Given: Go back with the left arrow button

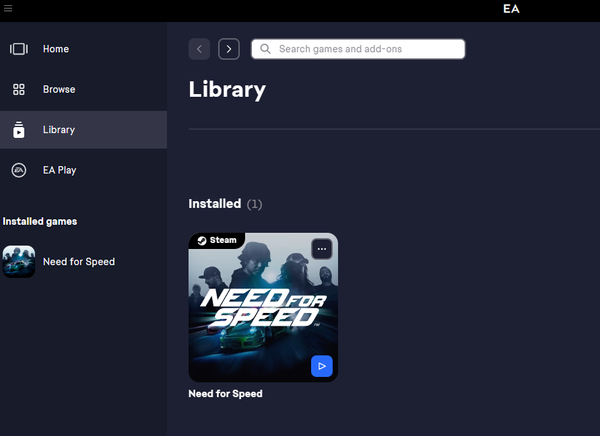Looking at the screenshot, I should pyautogui.click(x=199, y=49).
